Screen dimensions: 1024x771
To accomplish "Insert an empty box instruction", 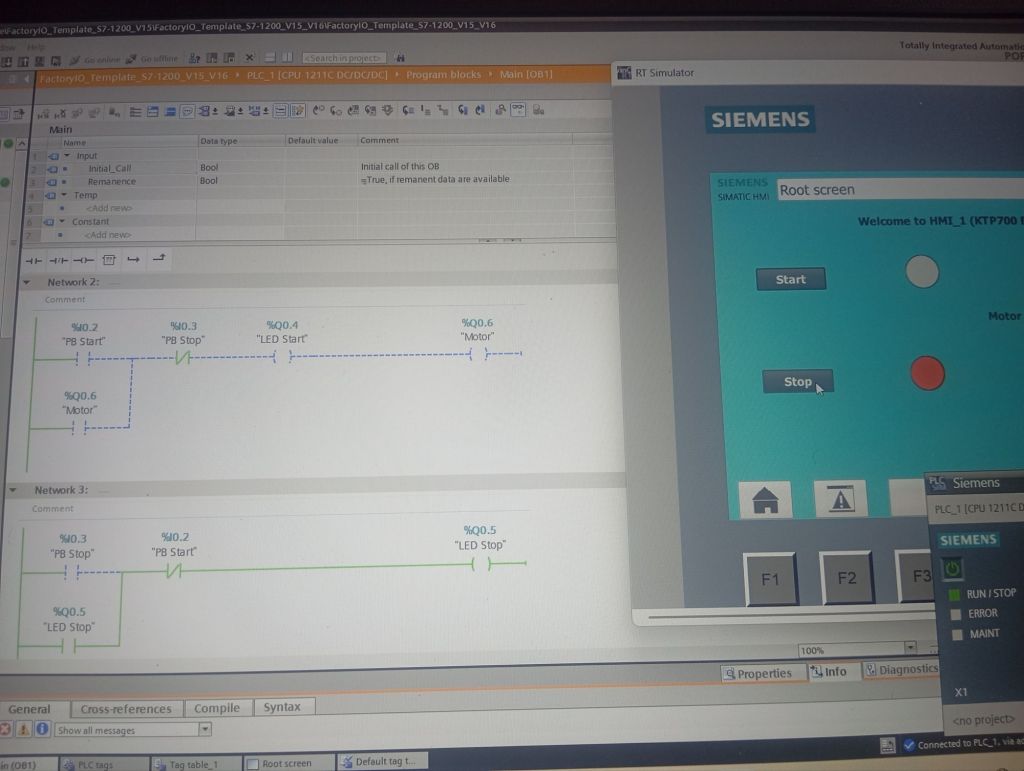I will pos(109,260).
